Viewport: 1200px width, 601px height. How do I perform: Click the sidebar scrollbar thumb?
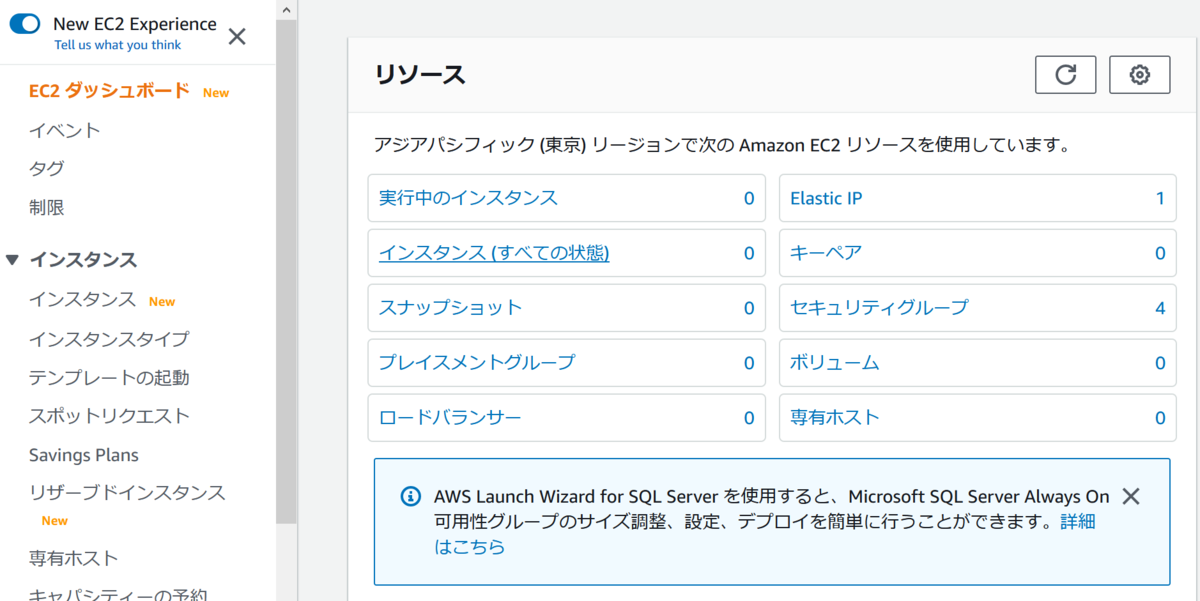click(x=286, y=270)
